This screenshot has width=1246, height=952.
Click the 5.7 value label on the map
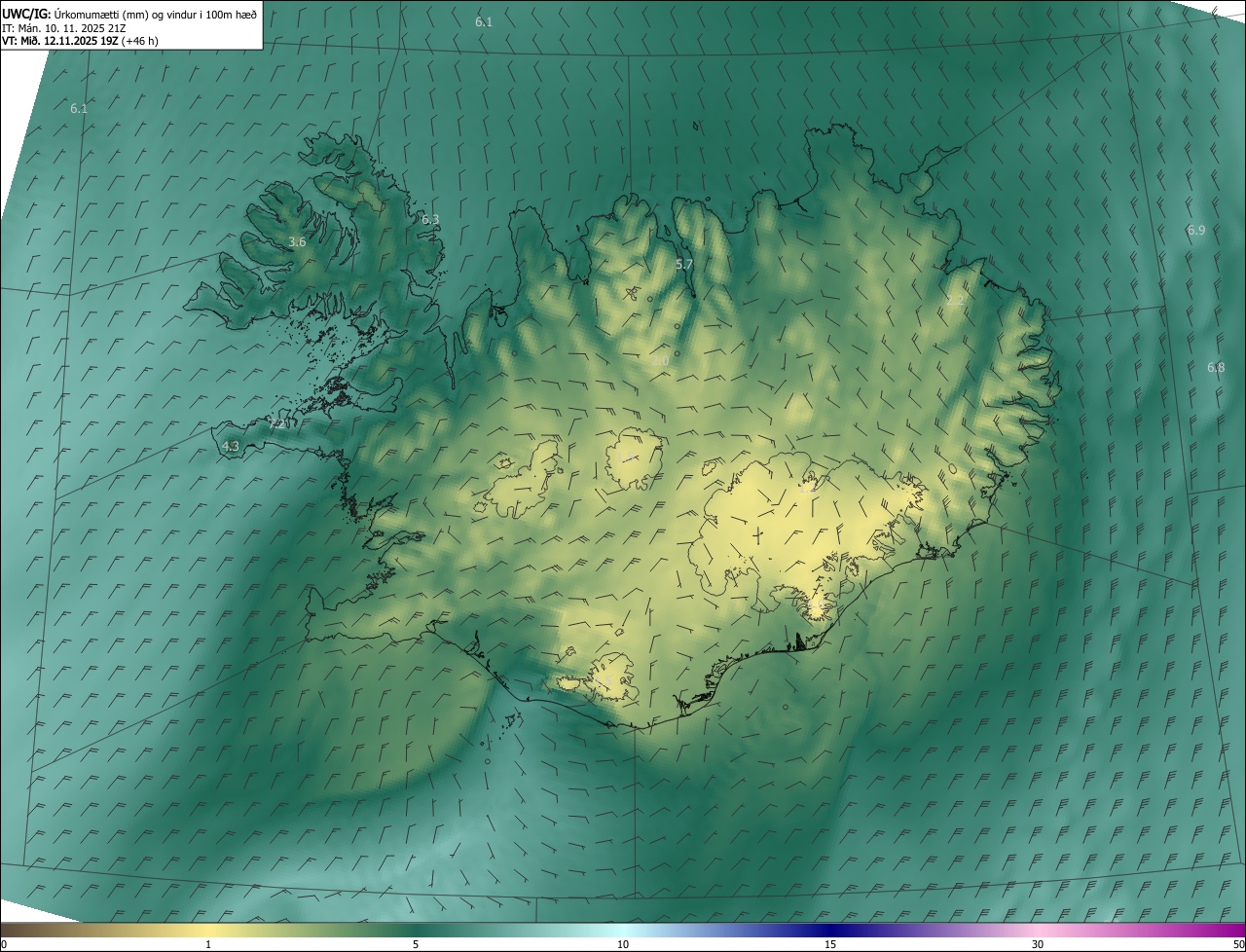tap(684, 265)
